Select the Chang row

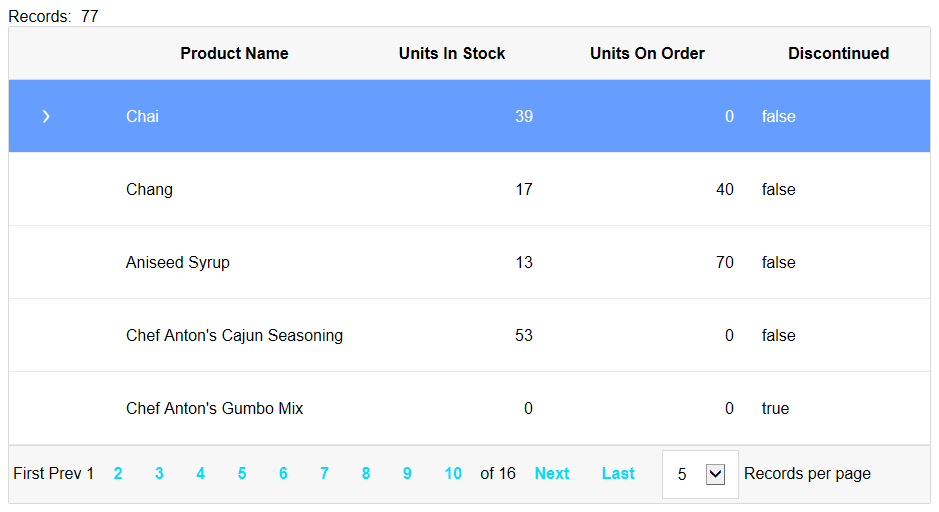[470, 189]
